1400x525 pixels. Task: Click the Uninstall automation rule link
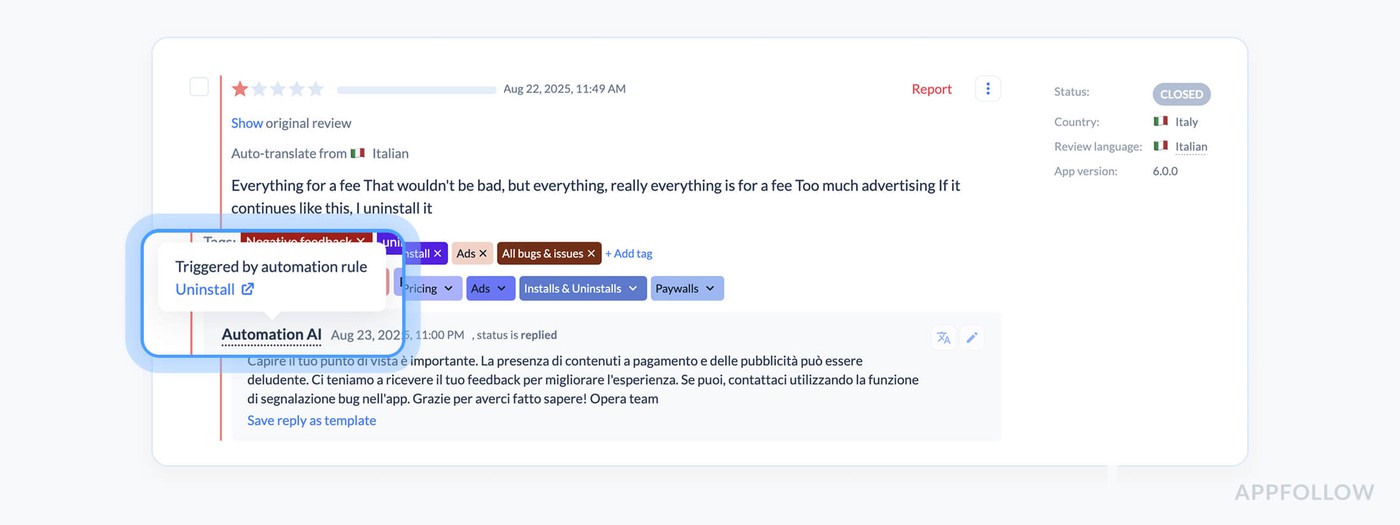pyautogui.click(x=205, y=289)
